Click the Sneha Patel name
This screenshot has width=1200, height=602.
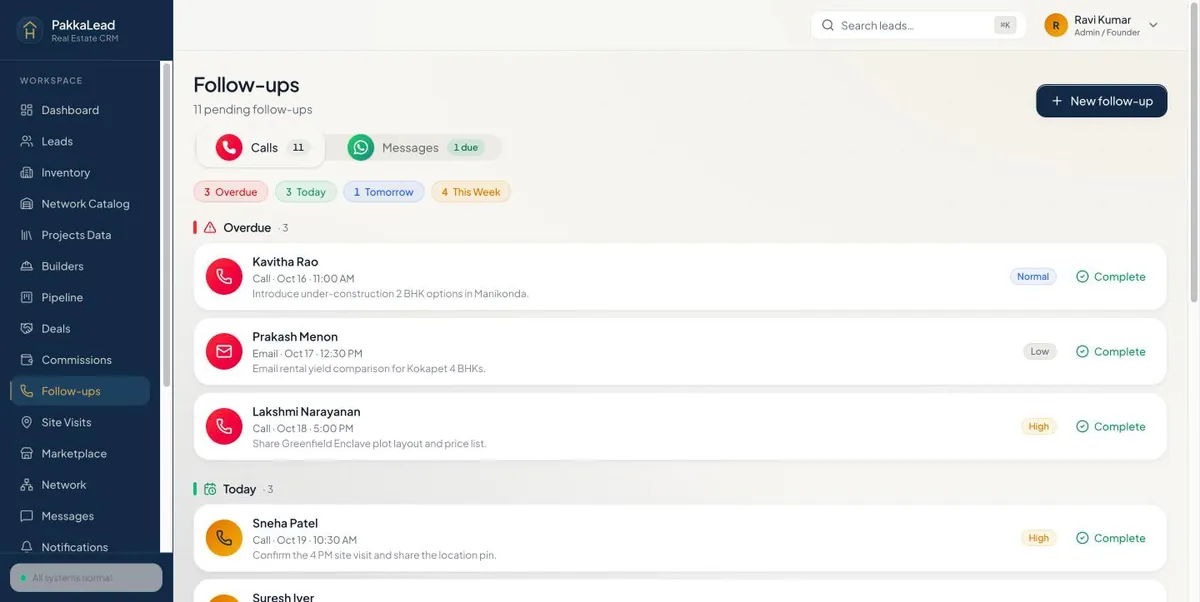tap(285, 523)
